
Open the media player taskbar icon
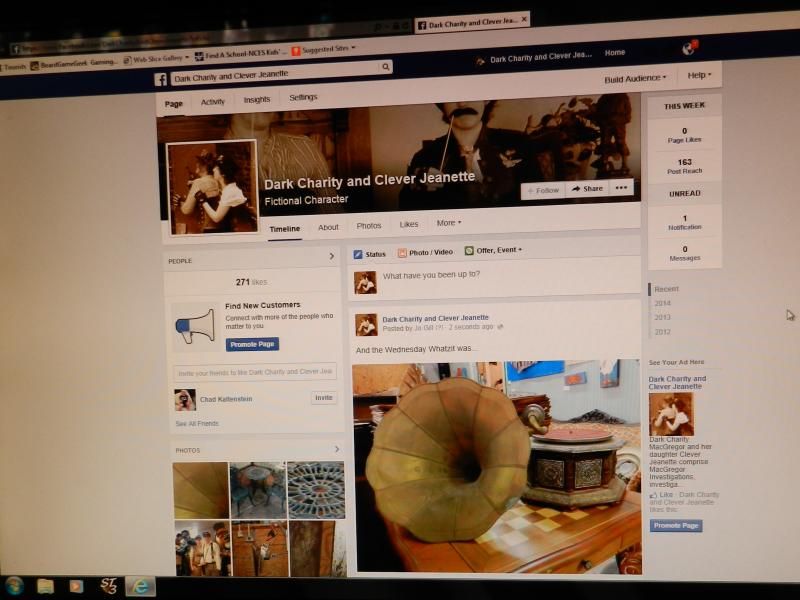[x=77, y=586]
